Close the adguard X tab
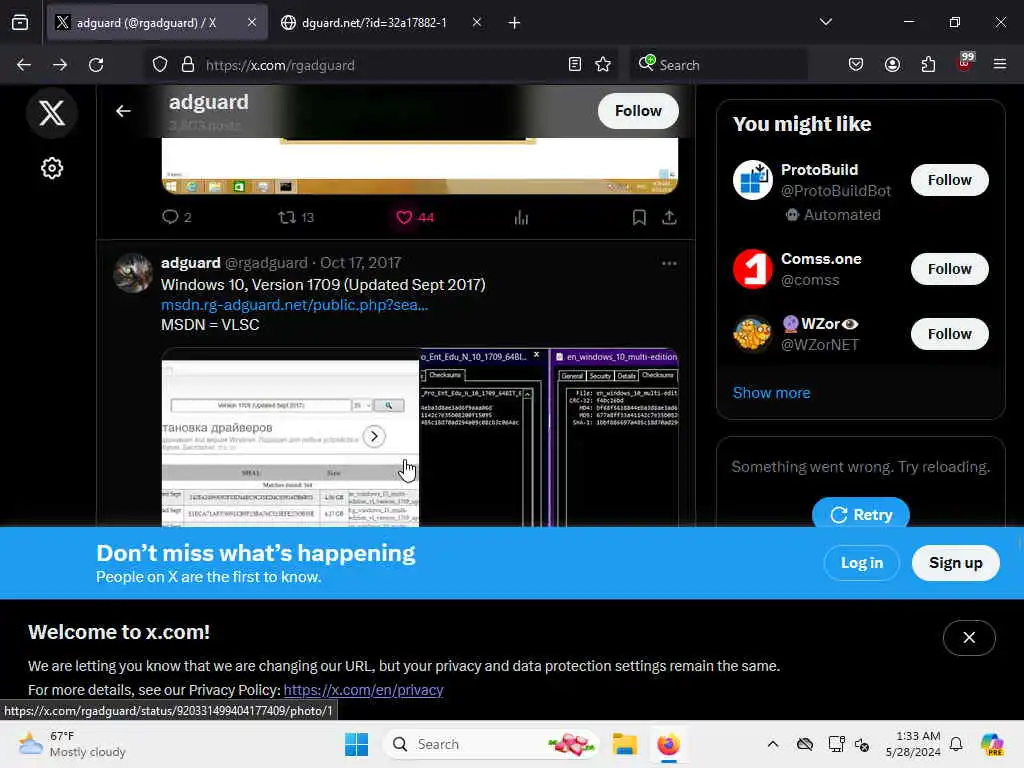Screen dimensions: 1024x768 click(252, 23)
